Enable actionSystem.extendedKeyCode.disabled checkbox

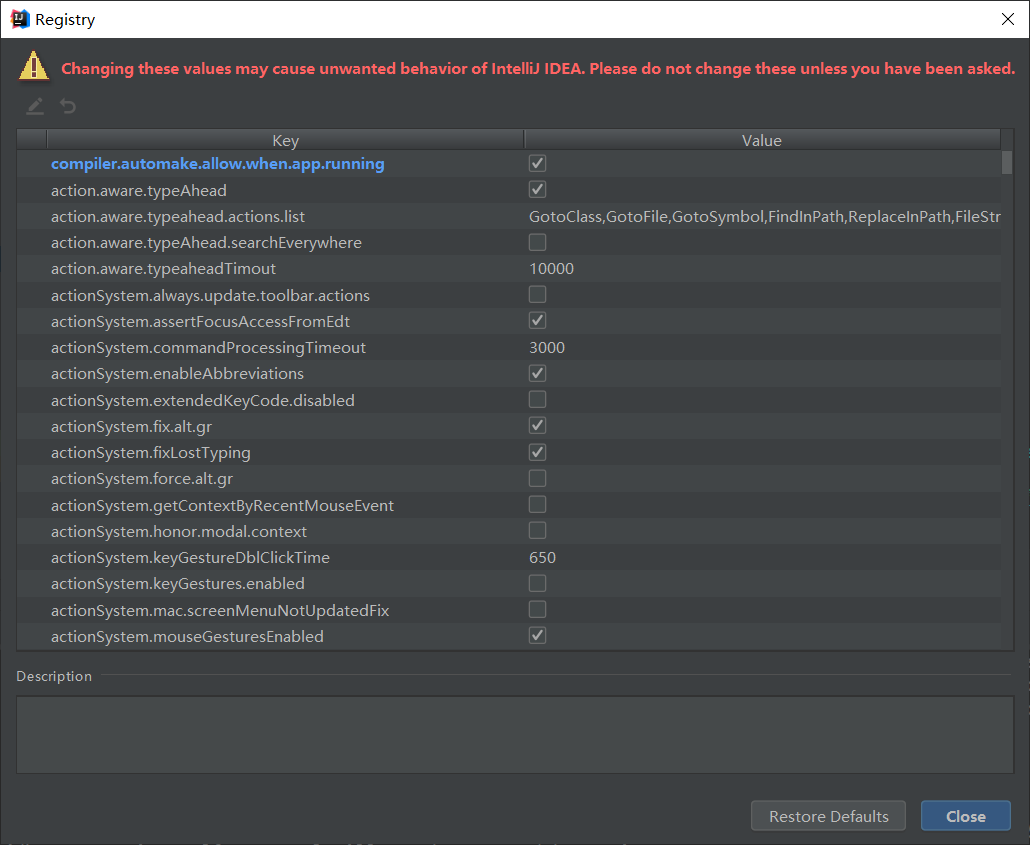tap(537, 400)
